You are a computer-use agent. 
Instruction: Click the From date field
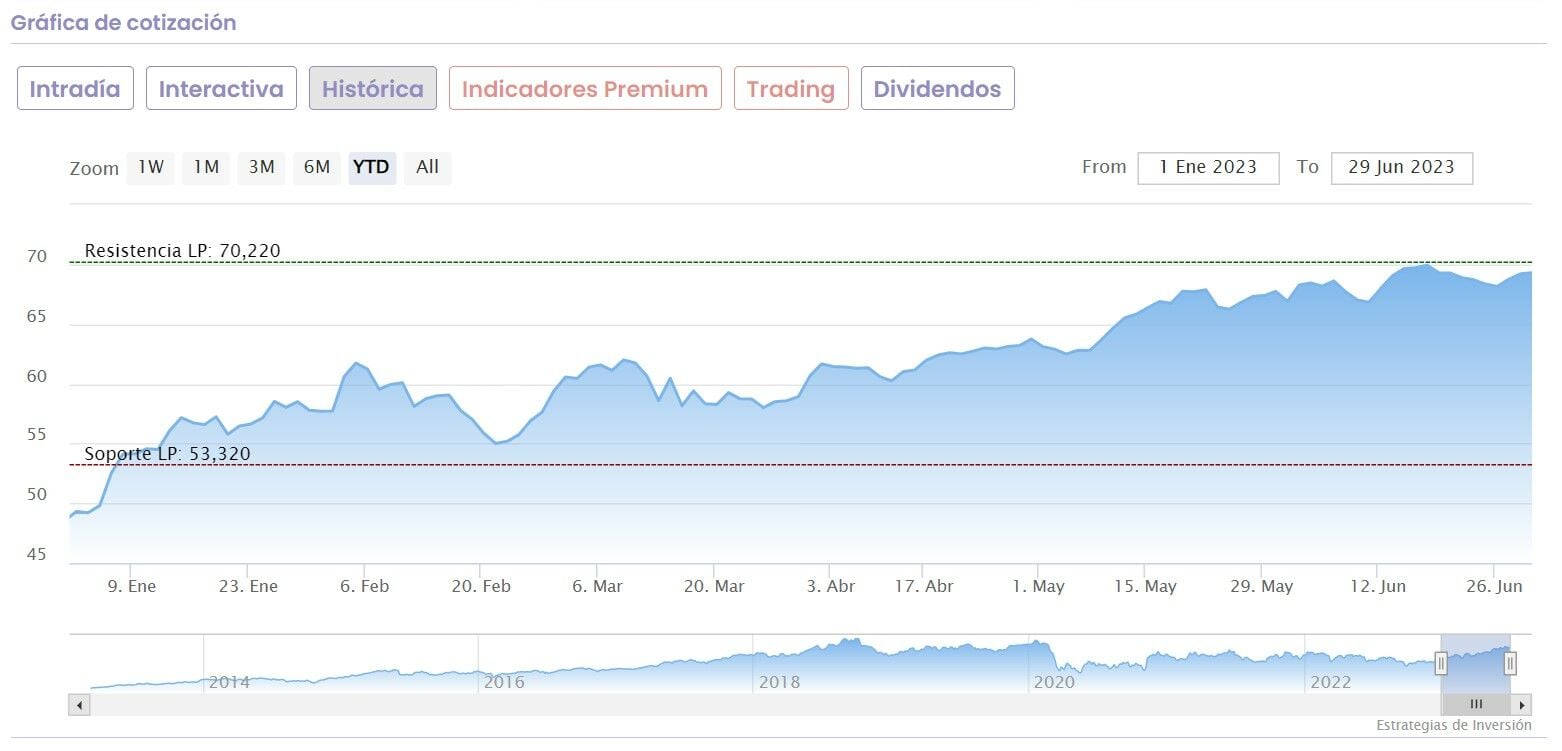point(1208,168)
